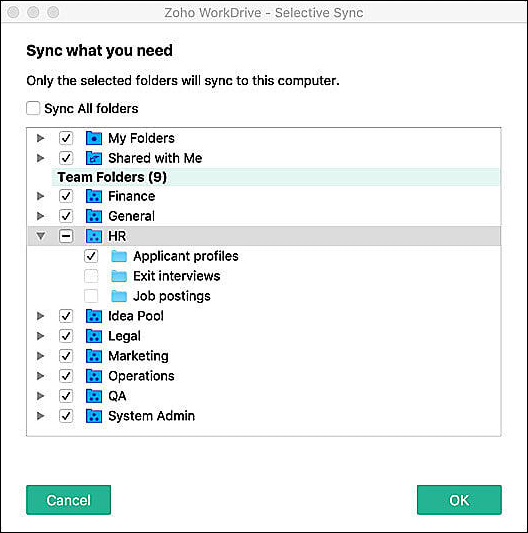Click the Marketing team folder icon
This screenshot has width=528, height=533.
click(94, 356)
